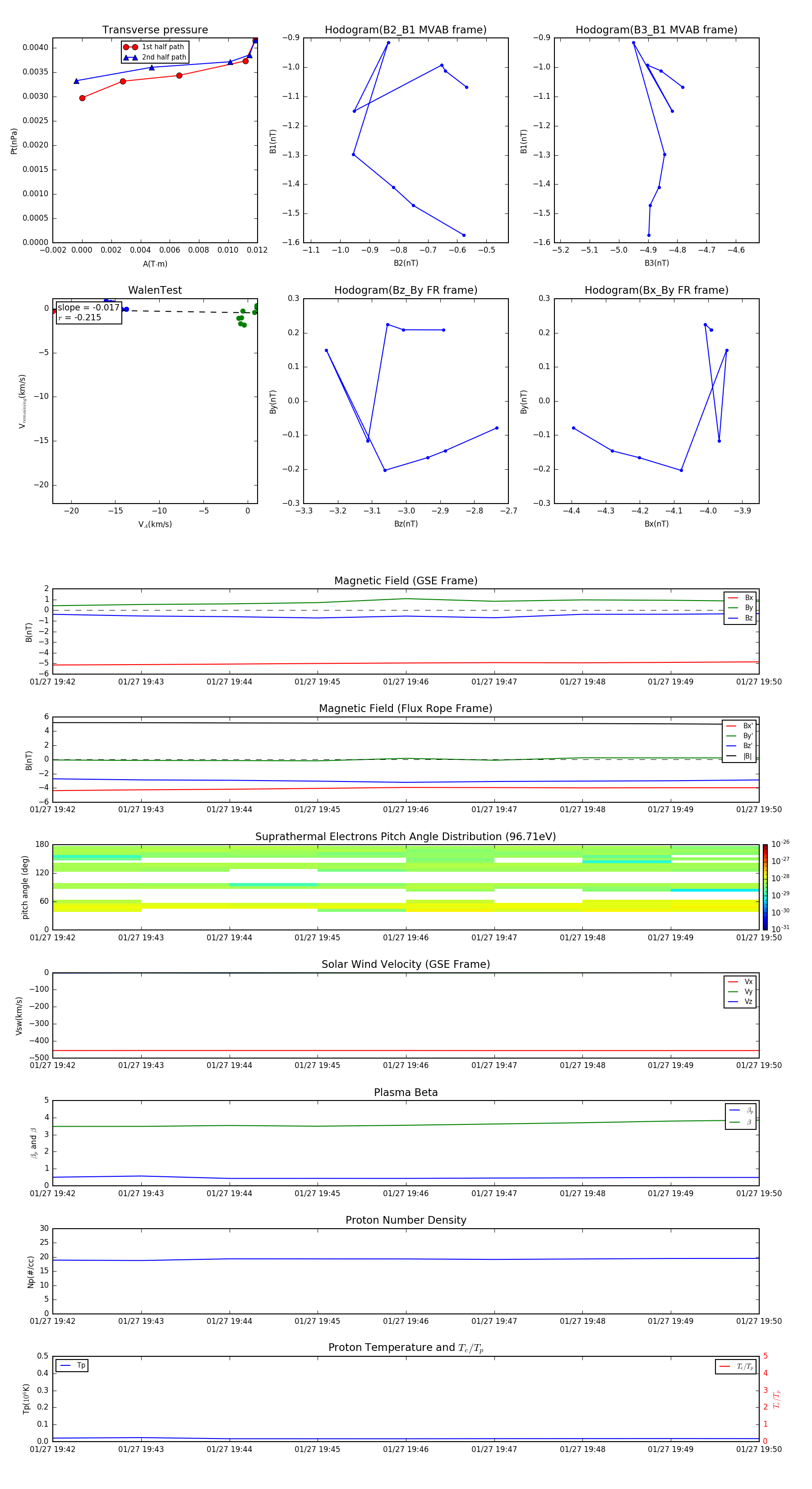Click the βp entry in Plasma Beta legend
Viewport: 812px width, 1489px height.
[x=741, y=1110]
